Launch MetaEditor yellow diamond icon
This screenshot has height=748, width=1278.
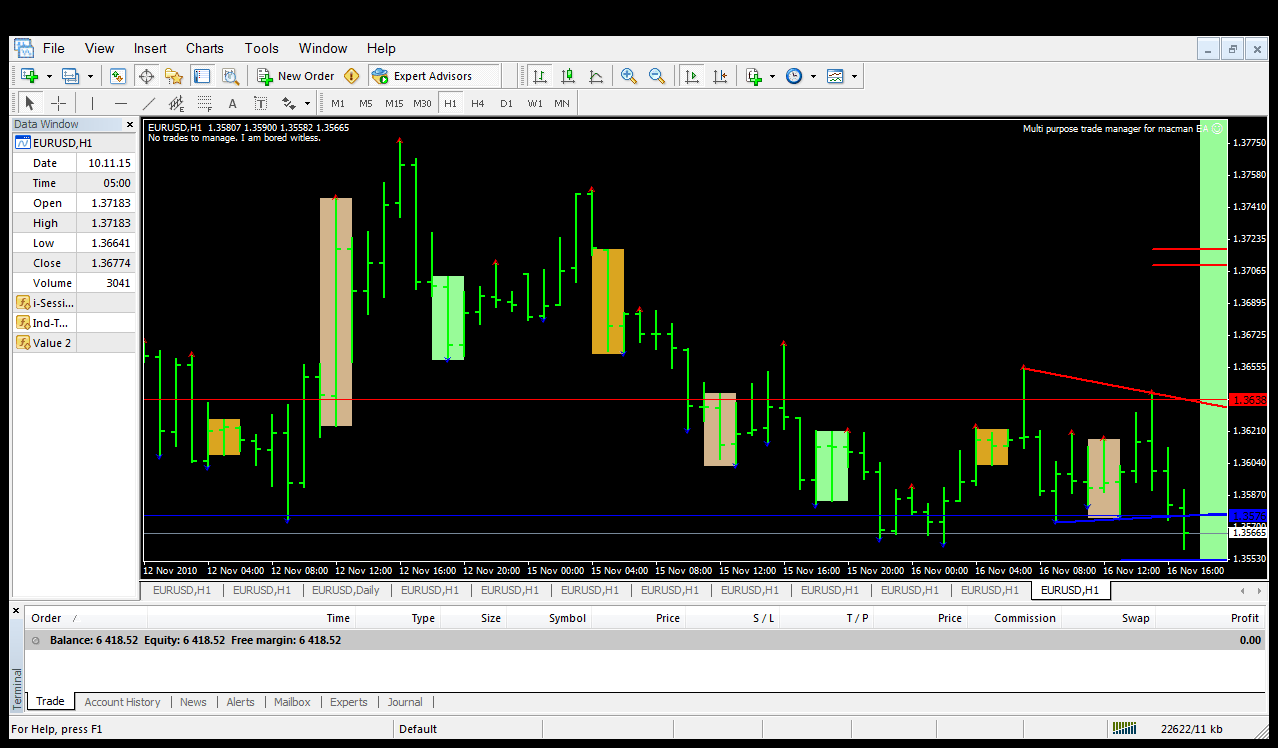click(x=352, y=76)
